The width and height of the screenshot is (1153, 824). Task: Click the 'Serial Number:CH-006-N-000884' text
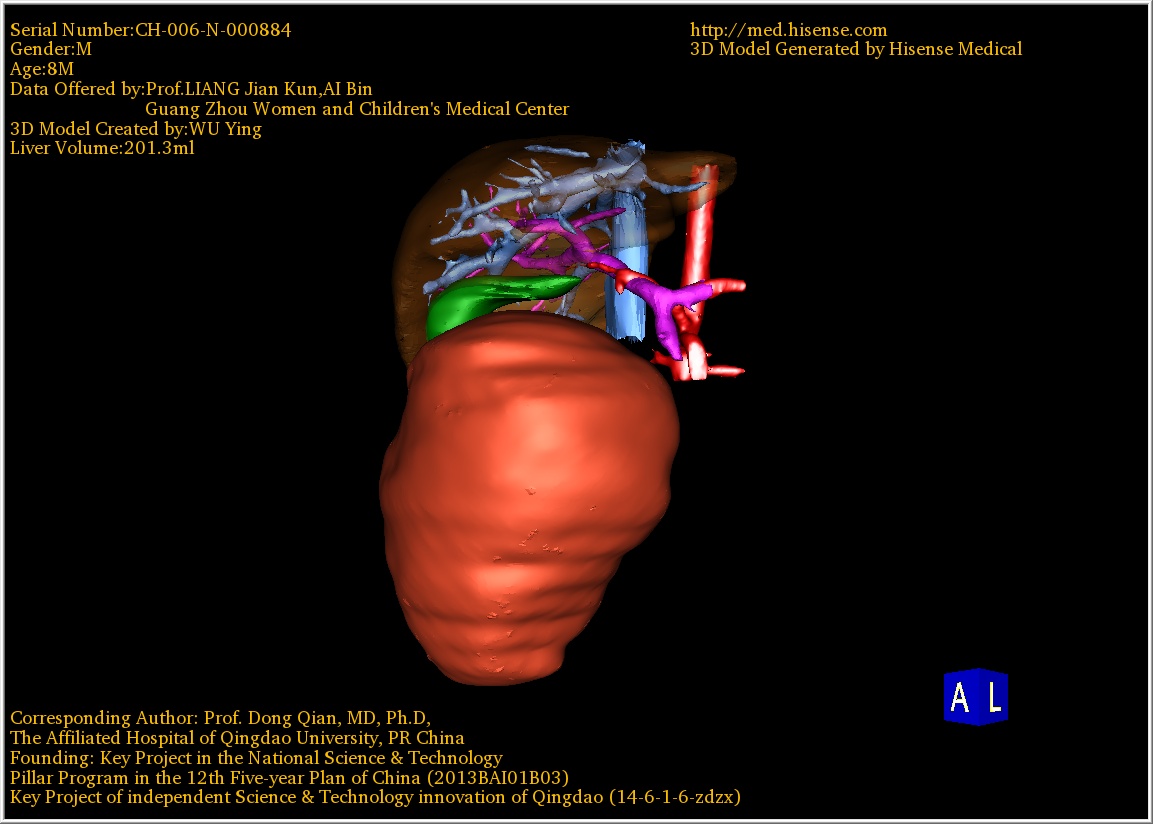(150, 29)
